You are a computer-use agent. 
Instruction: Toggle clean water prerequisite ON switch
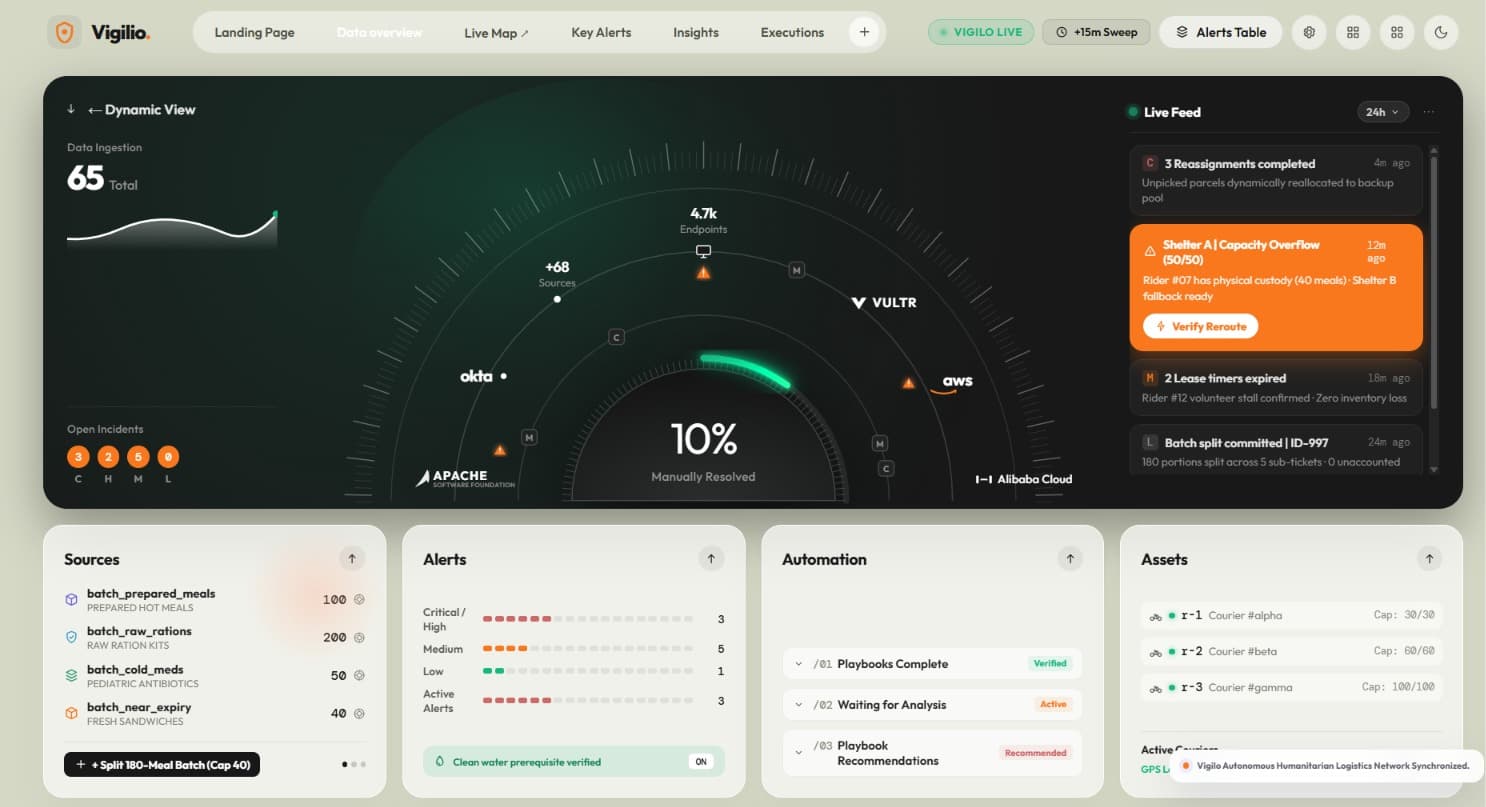(x=701, y=762)
